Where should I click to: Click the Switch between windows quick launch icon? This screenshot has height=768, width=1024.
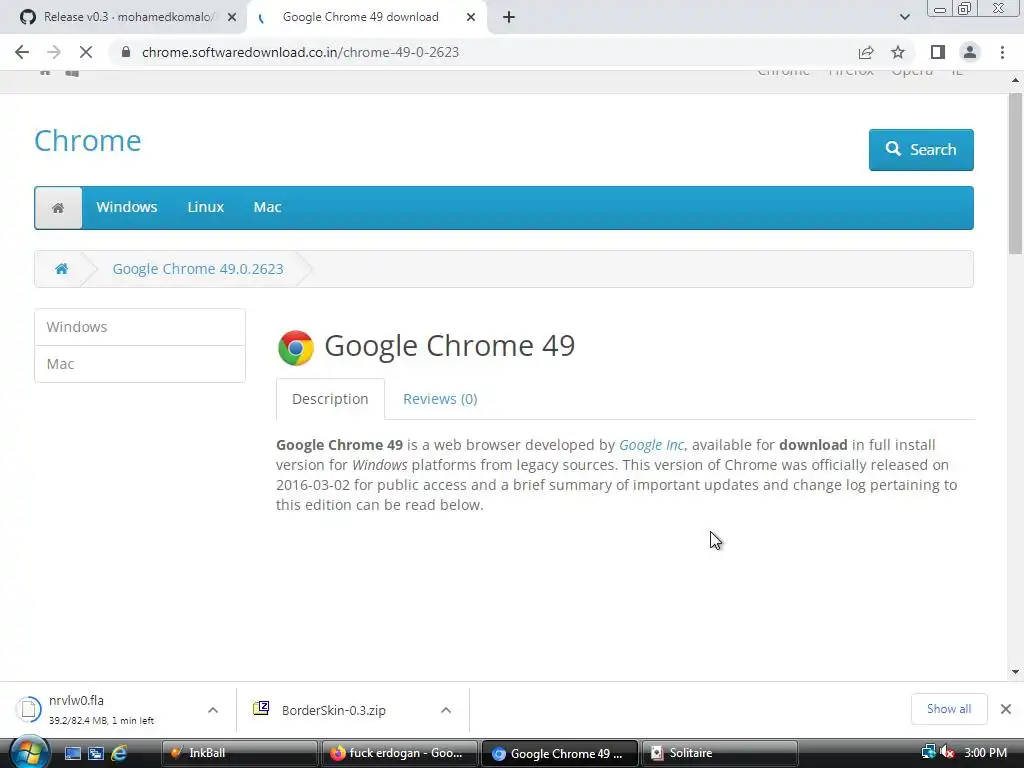96,753
